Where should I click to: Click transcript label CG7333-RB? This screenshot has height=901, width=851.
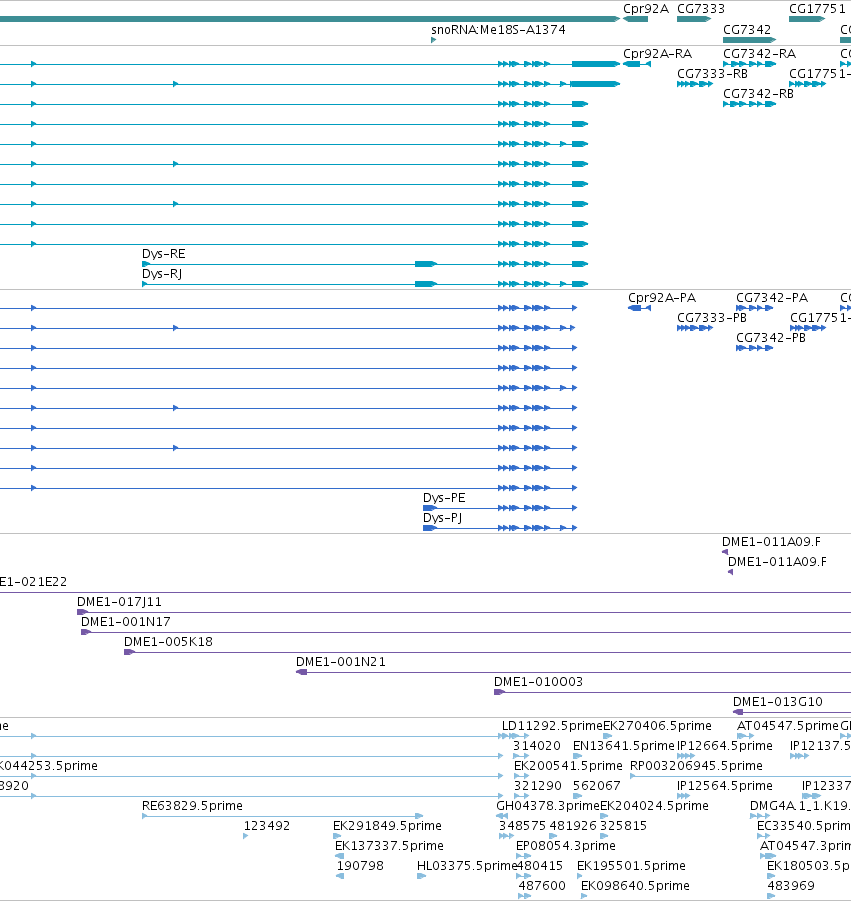point(712,74)
